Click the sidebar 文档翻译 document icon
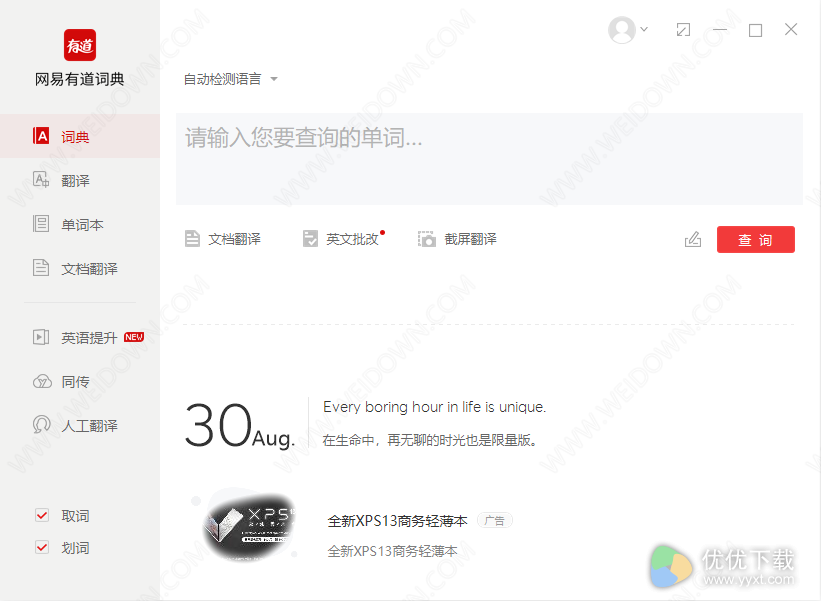This screenshot has height=601, width=821. click(41, 268)
